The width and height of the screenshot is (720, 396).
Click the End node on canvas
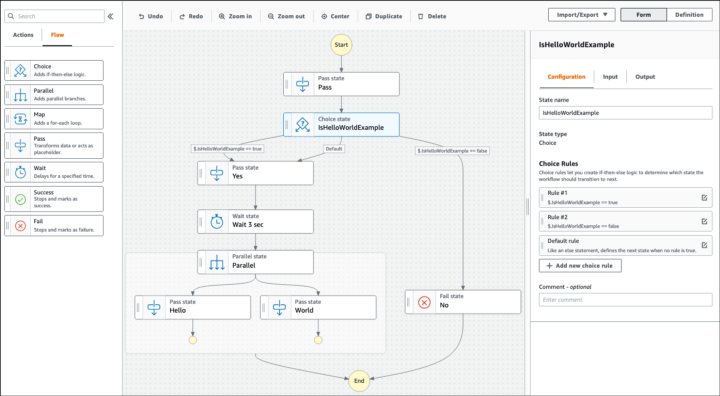pos(359,380)
